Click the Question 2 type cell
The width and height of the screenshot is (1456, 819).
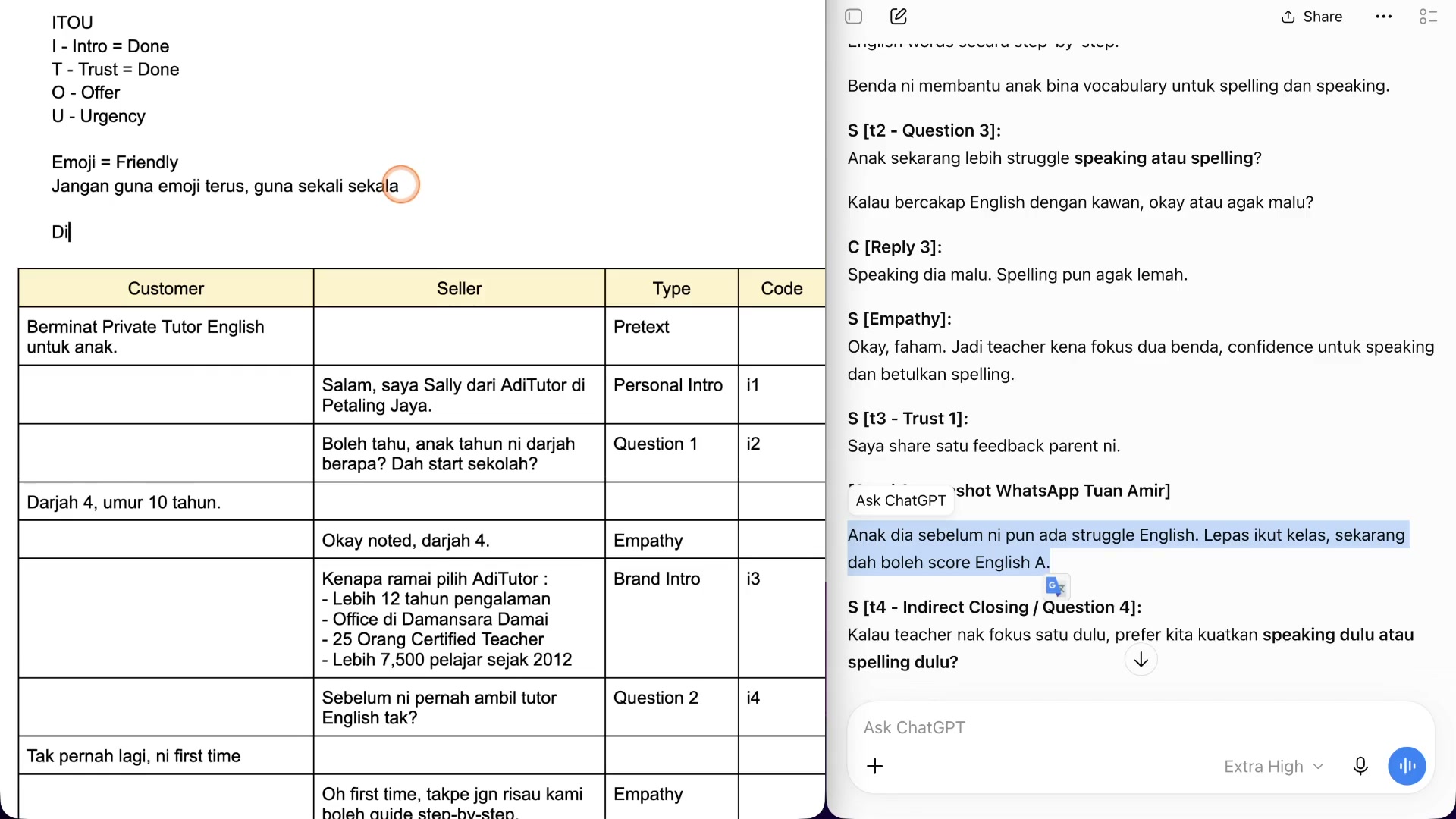[672, 708]
